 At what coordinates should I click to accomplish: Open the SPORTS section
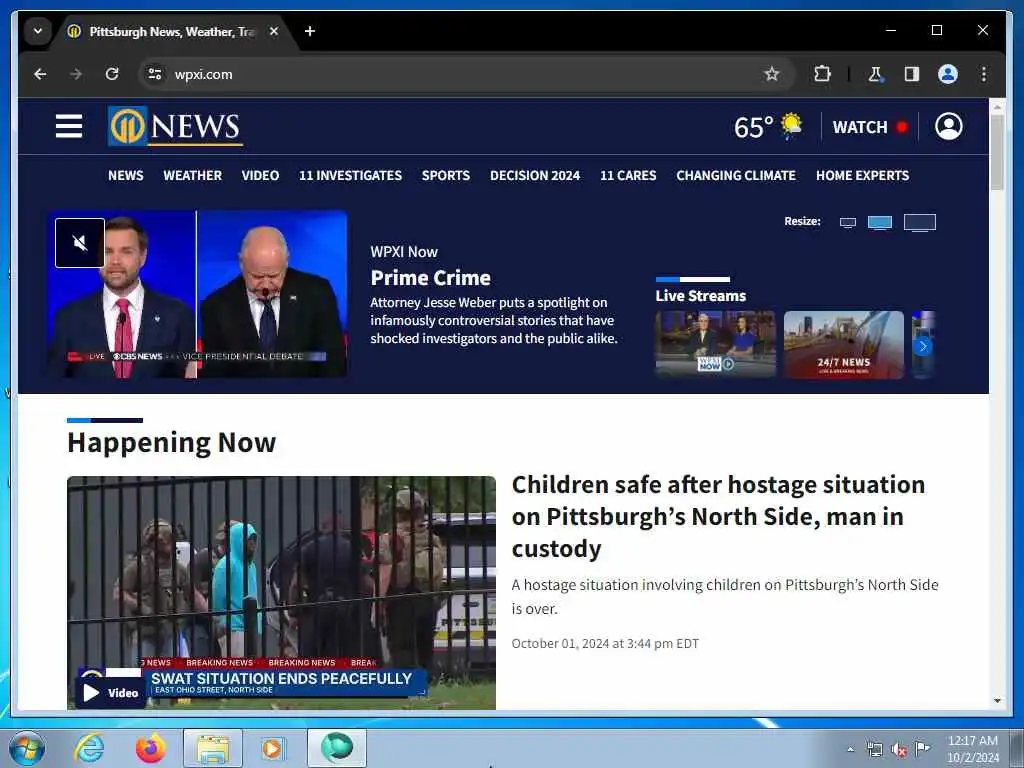(446, 176)
